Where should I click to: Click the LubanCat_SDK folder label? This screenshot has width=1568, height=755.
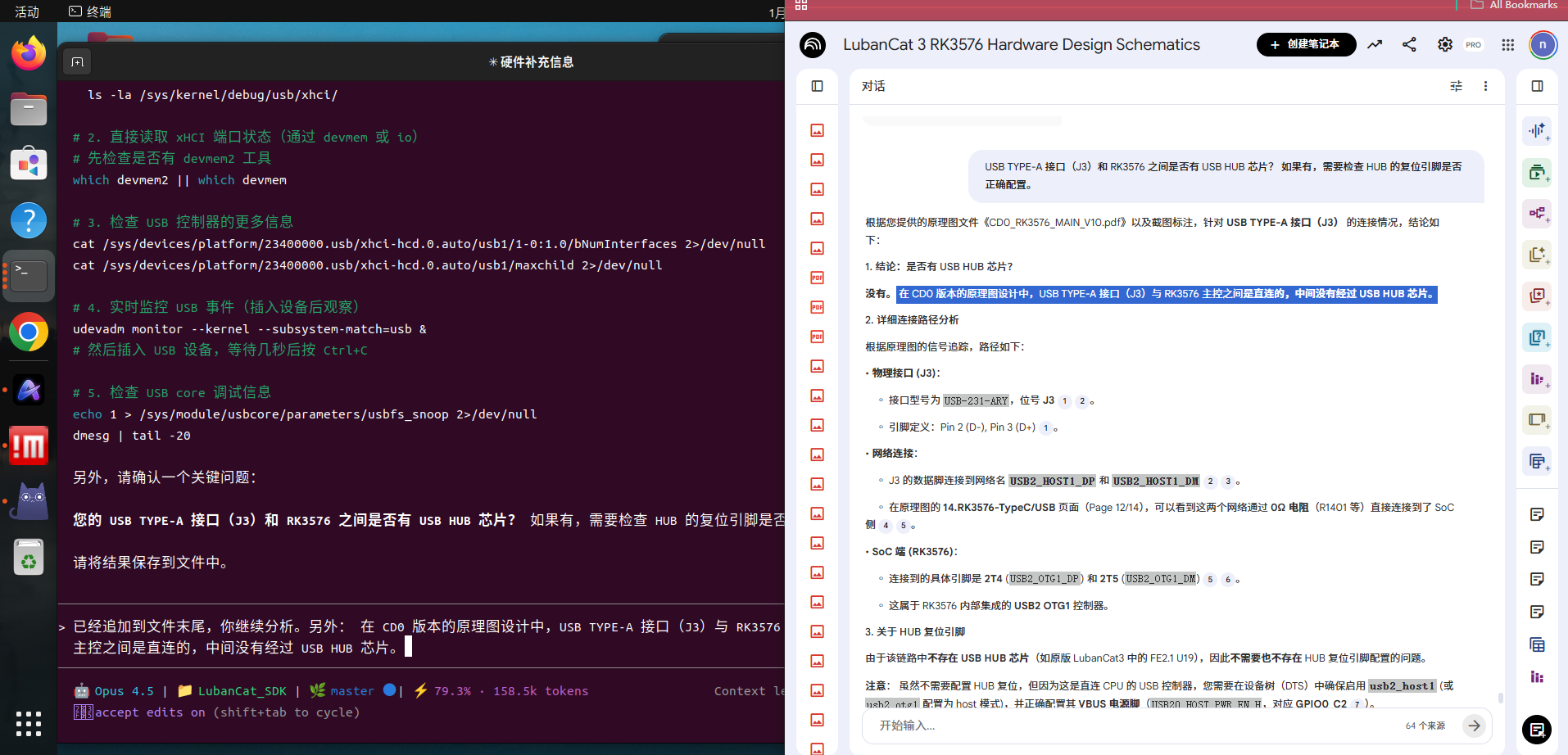point(232,691)
